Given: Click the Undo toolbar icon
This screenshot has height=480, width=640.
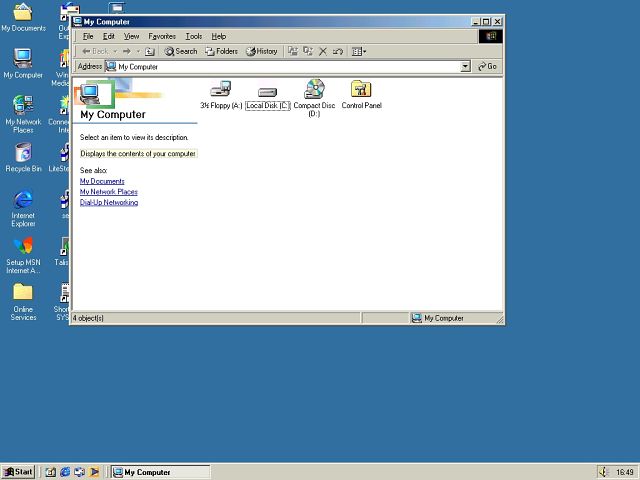Looking at the screenshot, I should pyautogui.click(x=338, y=51).
